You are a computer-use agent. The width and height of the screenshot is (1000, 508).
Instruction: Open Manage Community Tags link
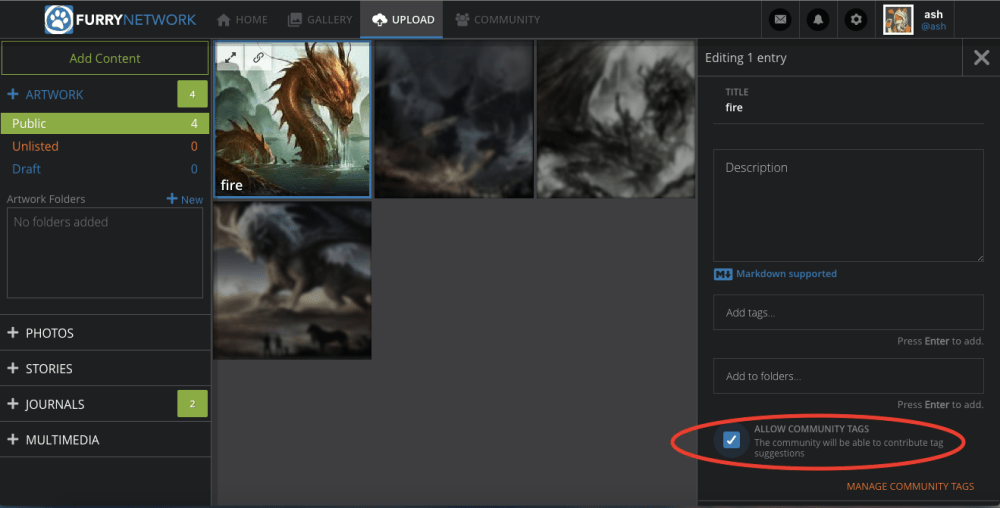tap(910, 487)
